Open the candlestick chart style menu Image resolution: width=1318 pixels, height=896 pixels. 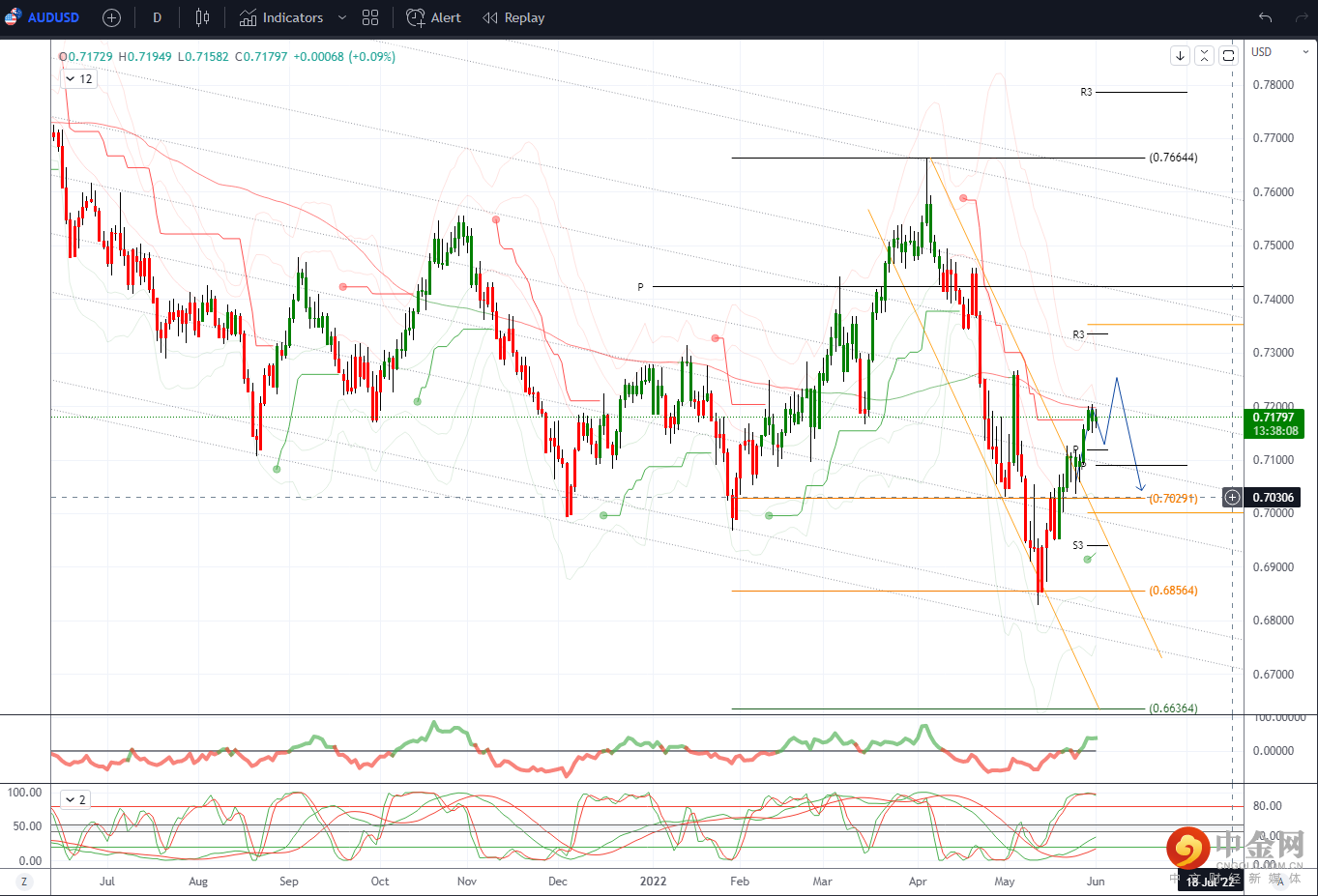(202, 17)
